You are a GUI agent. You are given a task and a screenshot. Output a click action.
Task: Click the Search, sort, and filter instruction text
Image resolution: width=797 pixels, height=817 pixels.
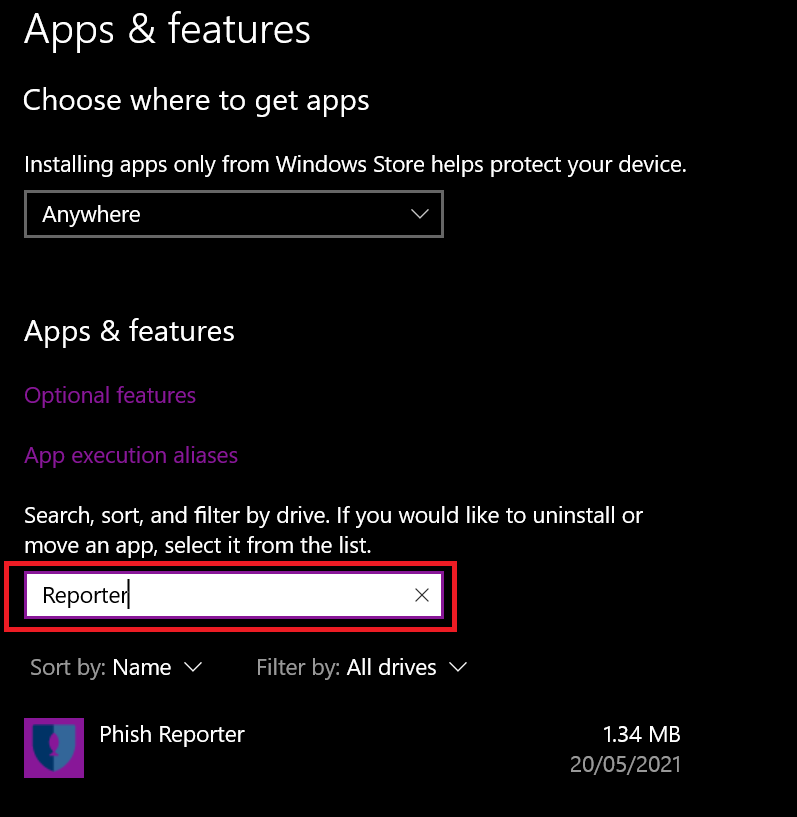[333, 530]
